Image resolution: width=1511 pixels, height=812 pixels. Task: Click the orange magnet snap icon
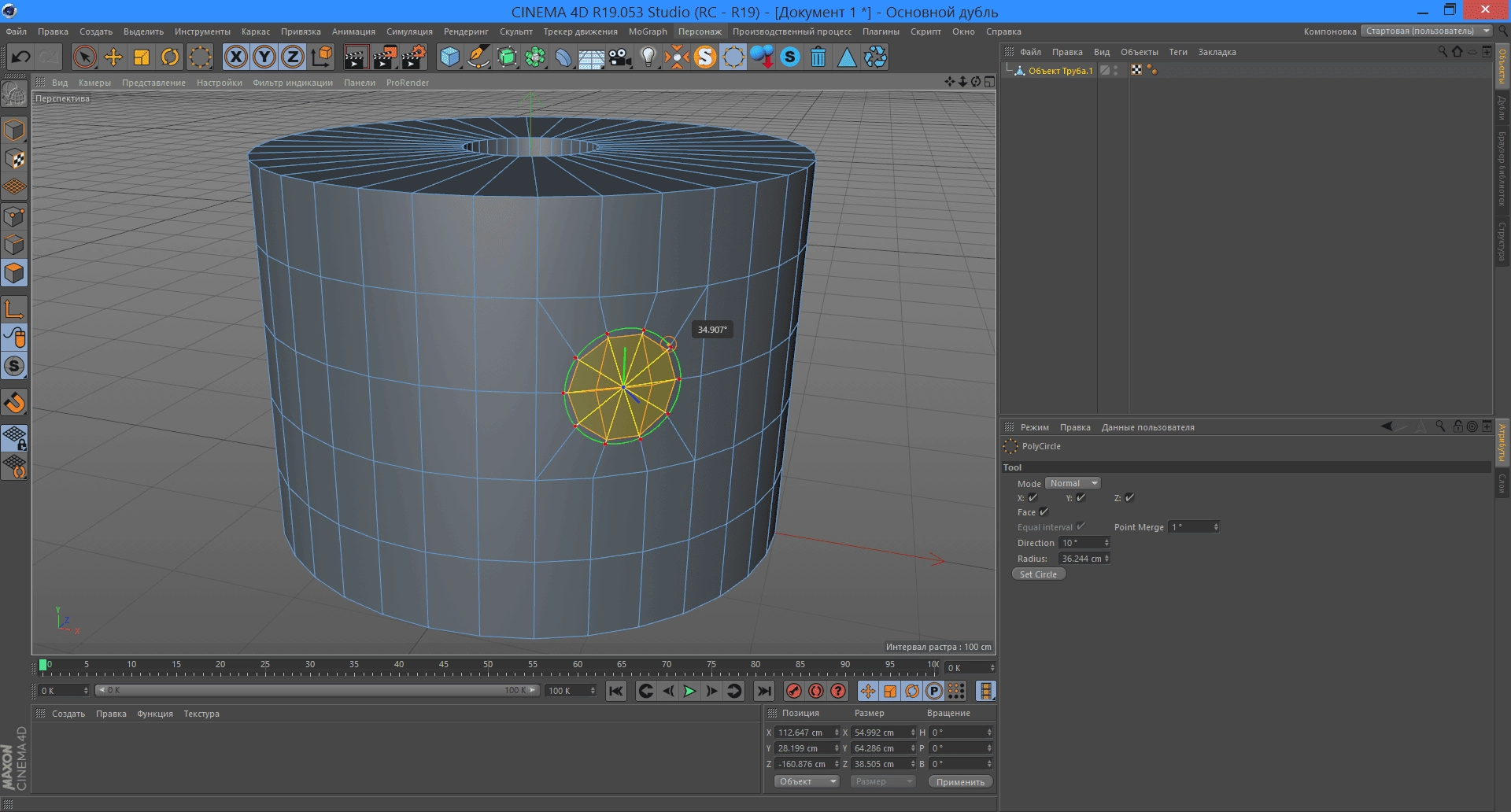(x=14, y=403)
